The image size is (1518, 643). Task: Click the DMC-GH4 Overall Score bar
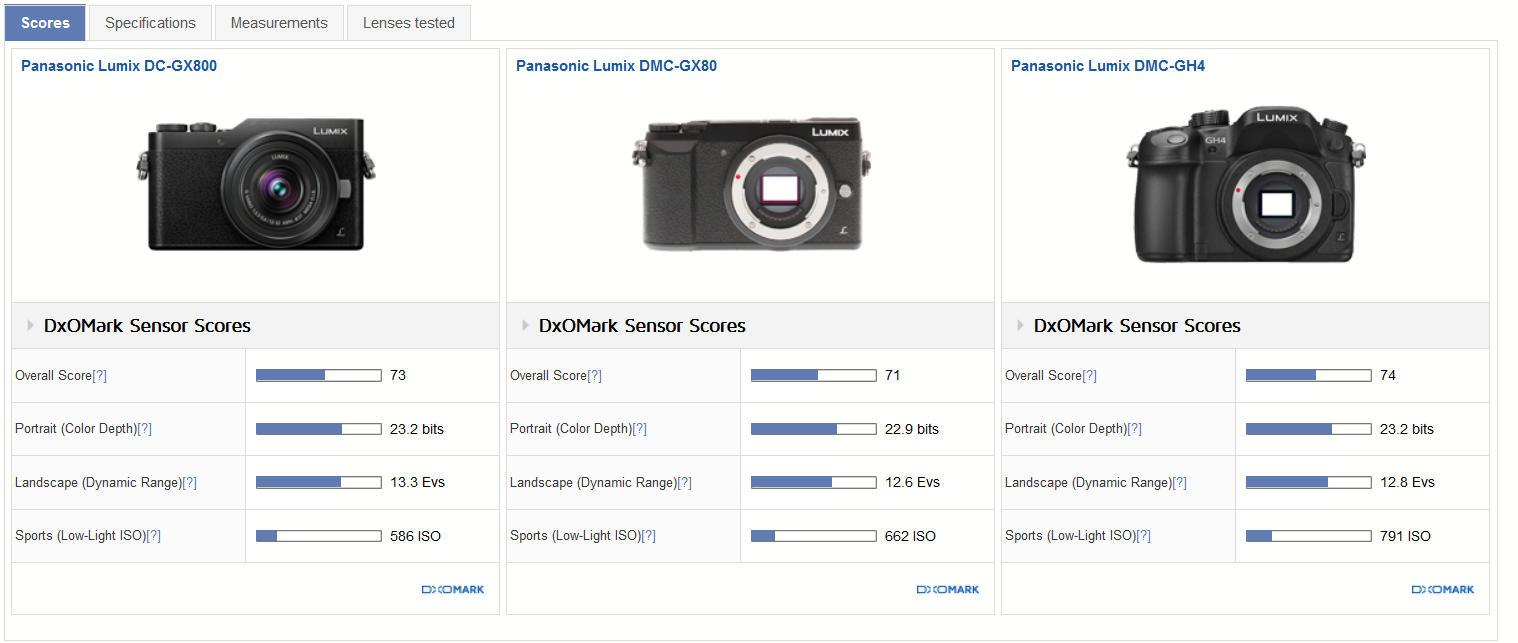click(x=1309, y=375)
